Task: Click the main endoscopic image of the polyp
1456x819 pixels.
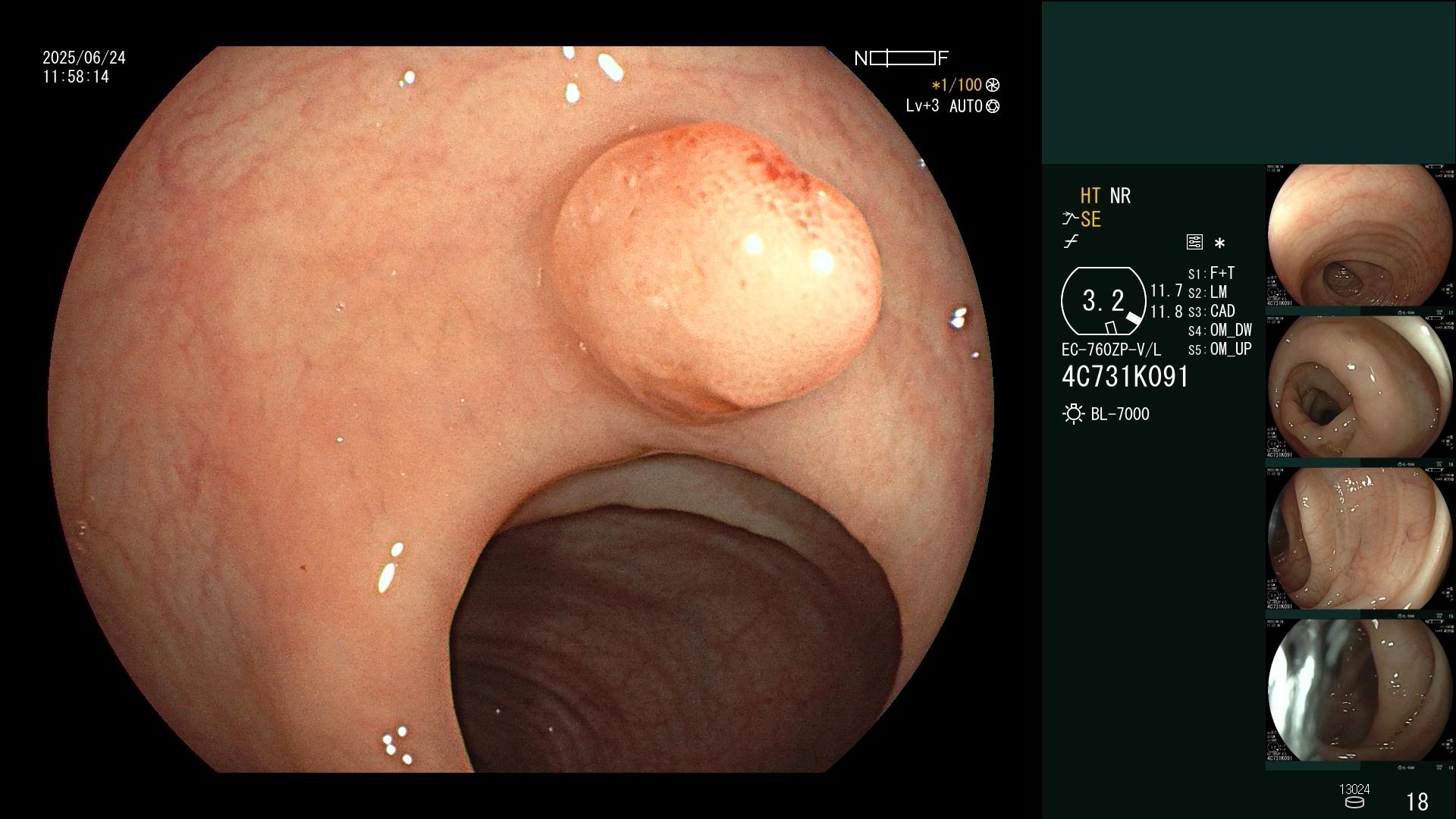Action: coord(521,409)
